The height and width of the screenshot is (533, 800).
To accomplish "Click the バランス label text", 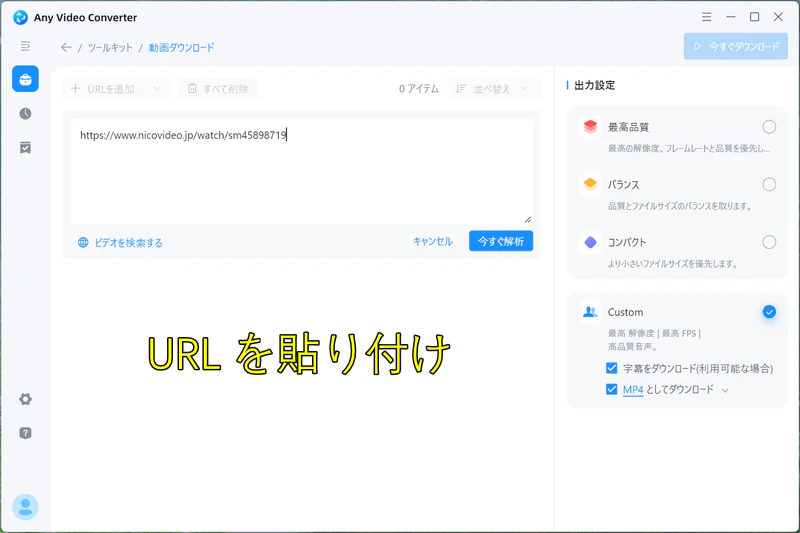I will pos(623,185).
